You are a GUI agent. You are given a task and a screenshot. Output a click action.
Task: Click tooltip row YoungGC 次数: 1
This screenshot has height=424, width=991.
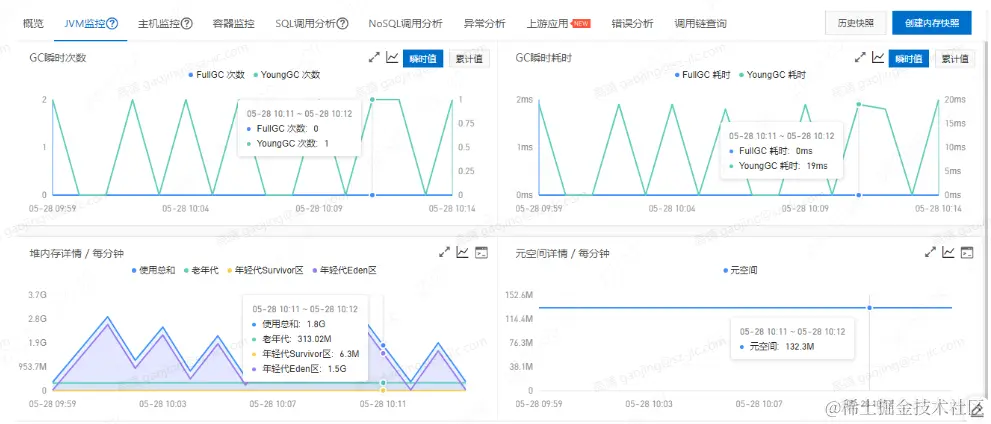288,143
